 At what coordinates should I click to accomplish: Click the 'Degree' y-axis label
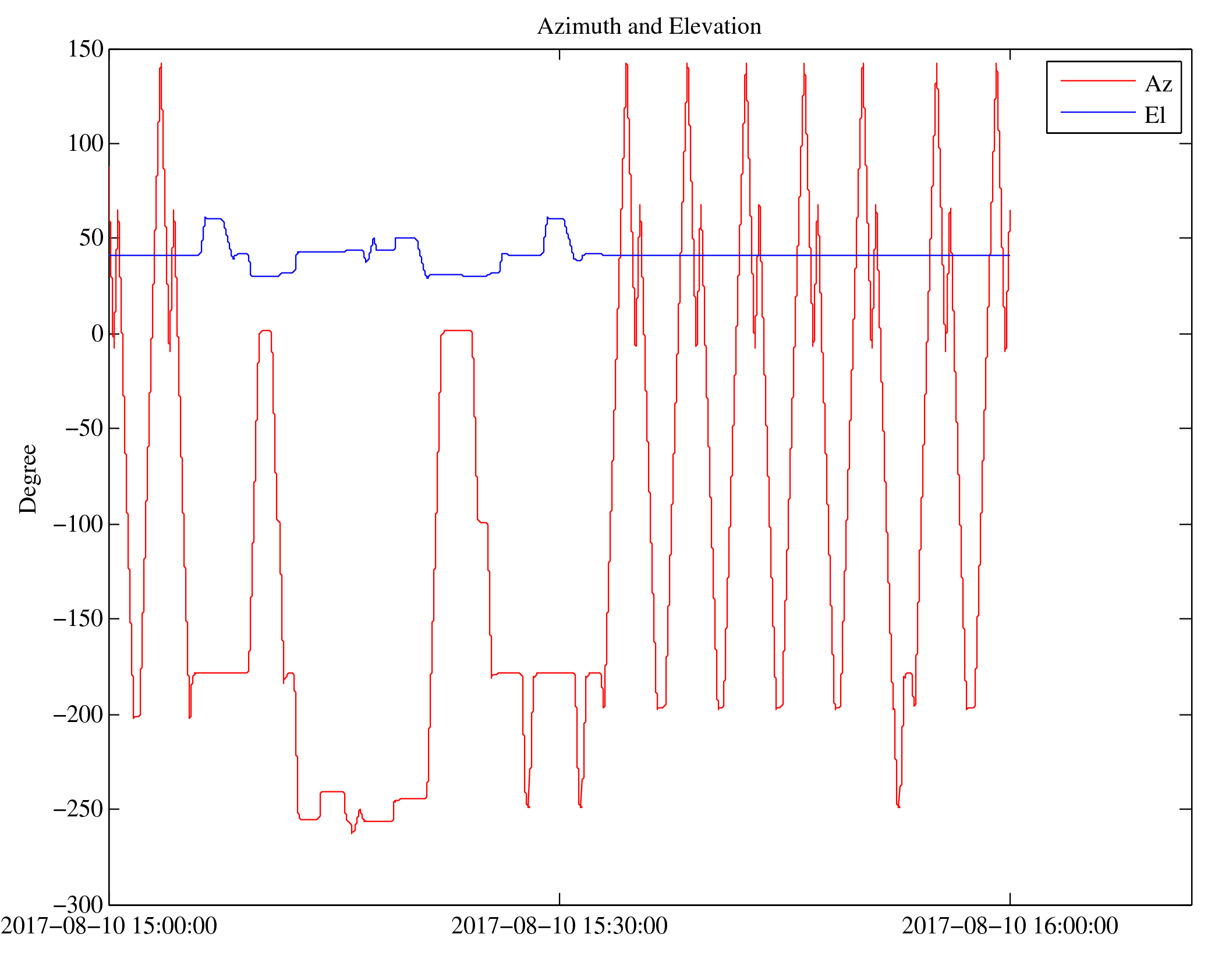[x=28, y=479]
